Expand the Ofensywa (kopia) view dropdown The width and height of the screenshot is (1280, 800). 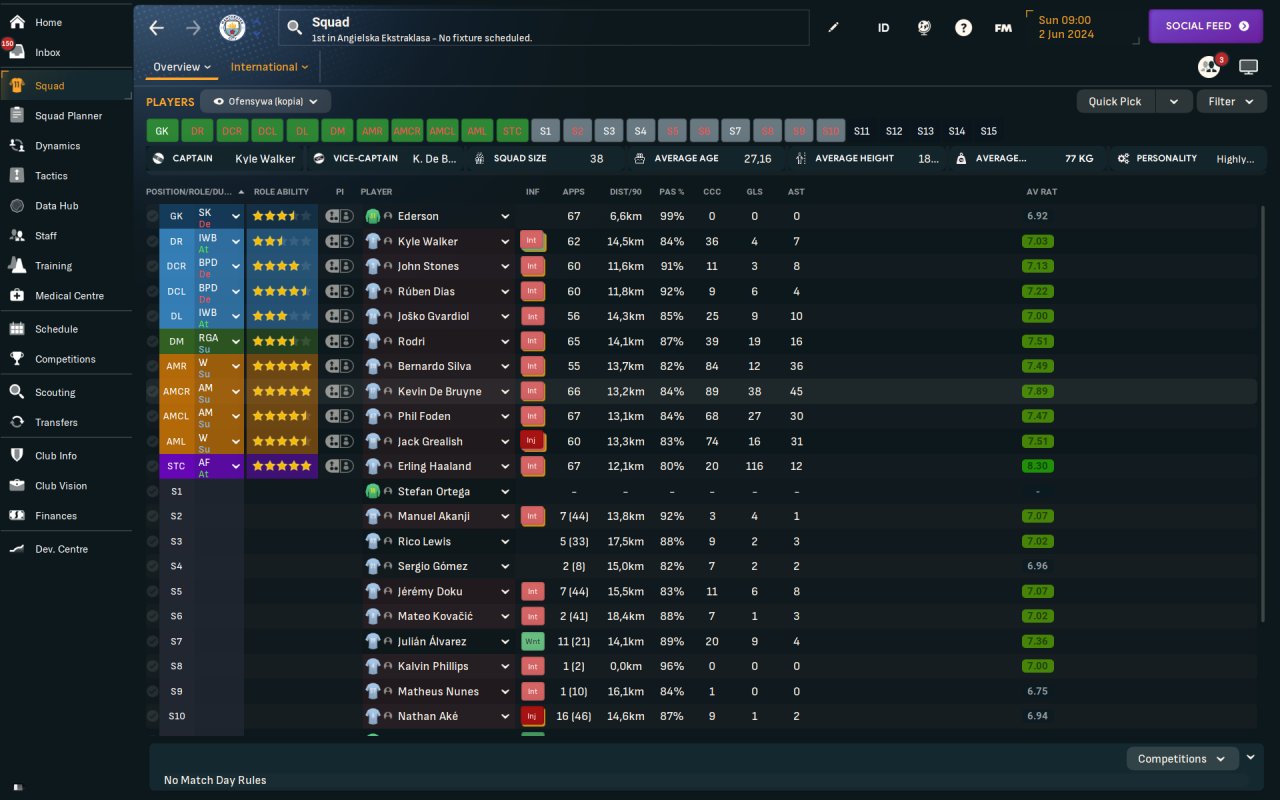(266, 102)
